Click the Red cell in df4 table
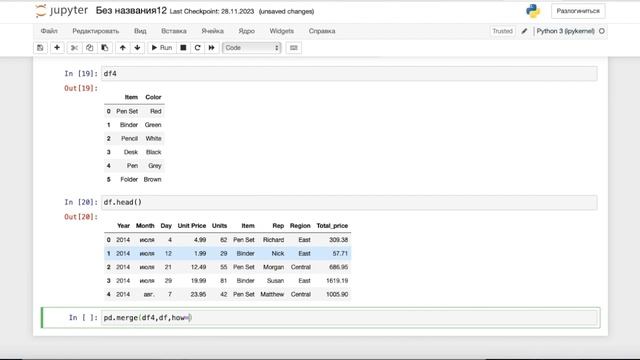 click(x=156, y=111)
